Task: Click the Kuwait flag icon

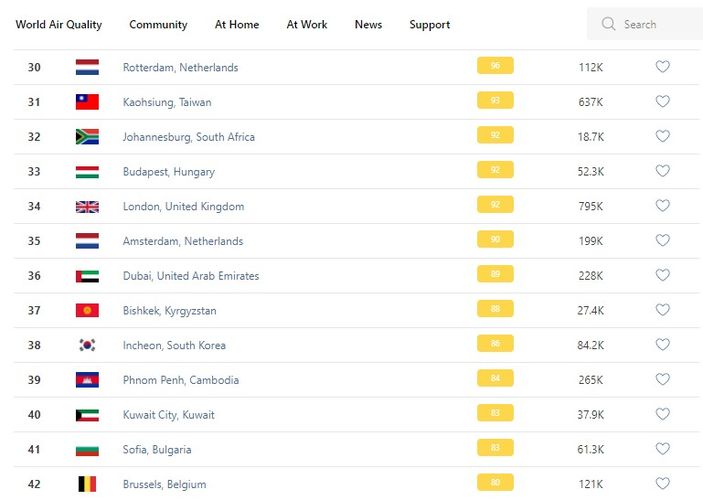Action: [x=87, y=415]
